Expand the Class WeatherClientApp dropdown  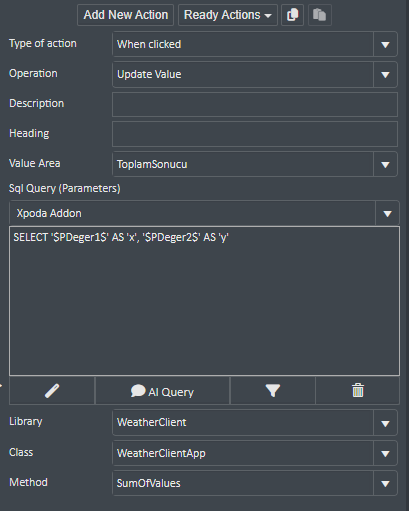pyautogui.click(x=385, y=453)
